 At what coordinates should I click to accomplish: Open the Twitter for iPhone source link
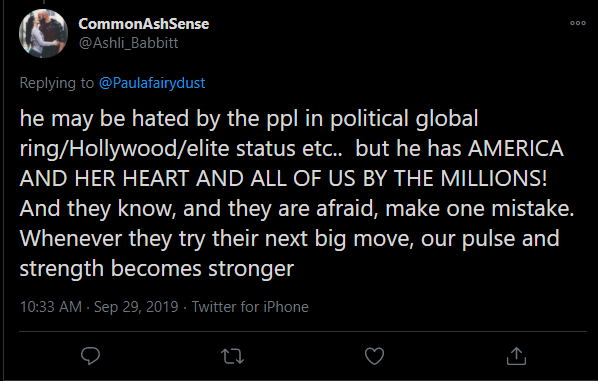click(250, 307)
